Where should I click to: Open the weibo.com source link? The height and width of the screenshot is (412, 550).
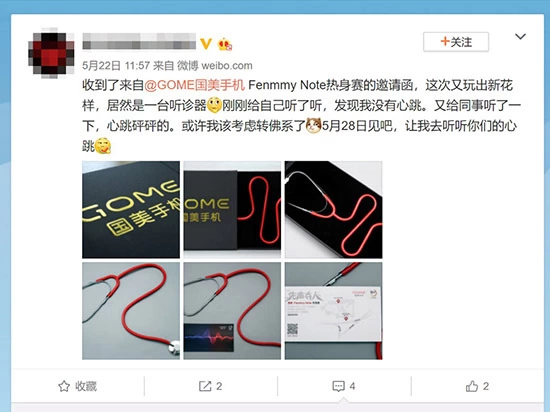tap(227, 65)
